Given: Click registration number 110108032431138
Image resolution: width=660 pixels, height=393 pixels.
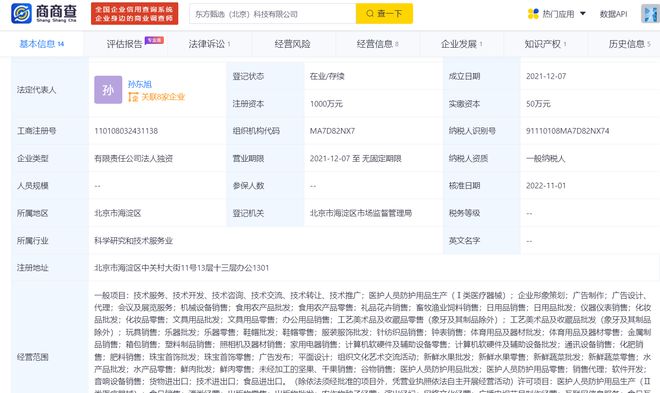Looking at the screenshot, I should point(126,131).
